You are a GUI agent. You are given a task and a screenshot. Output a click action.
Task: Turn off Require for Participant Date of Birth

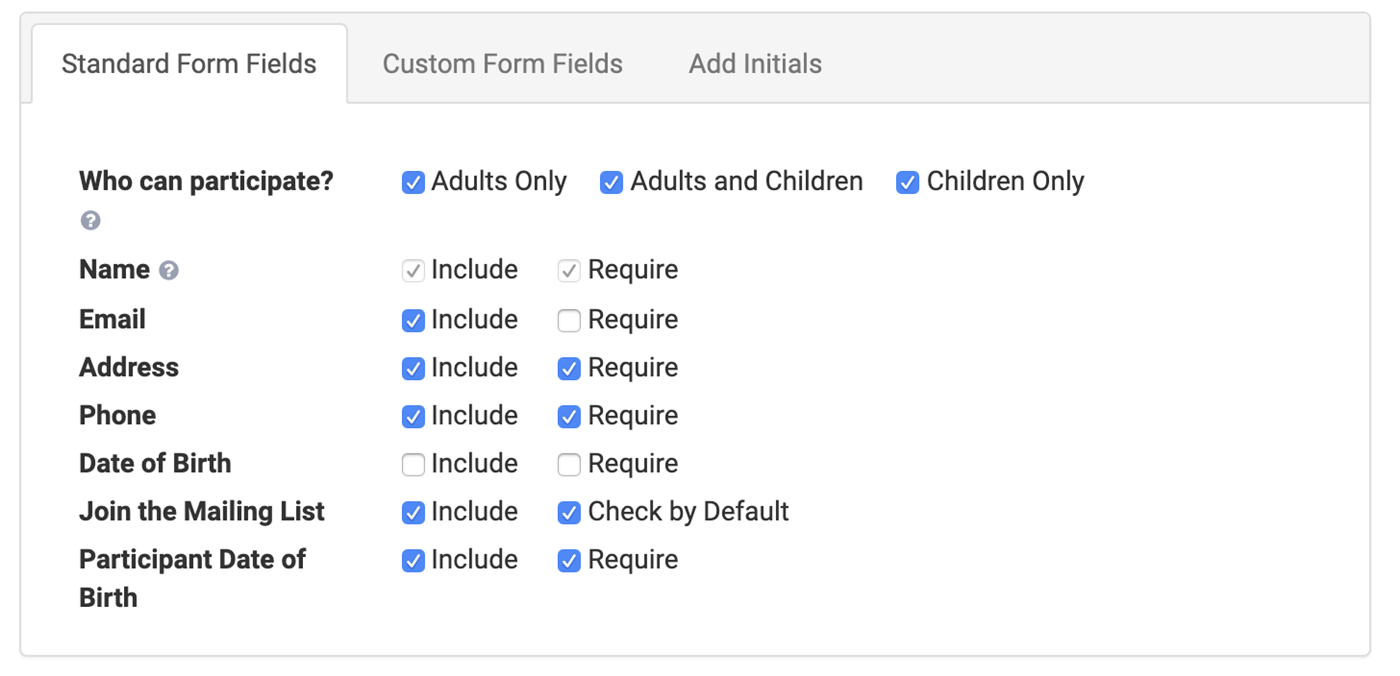point(569,560)
